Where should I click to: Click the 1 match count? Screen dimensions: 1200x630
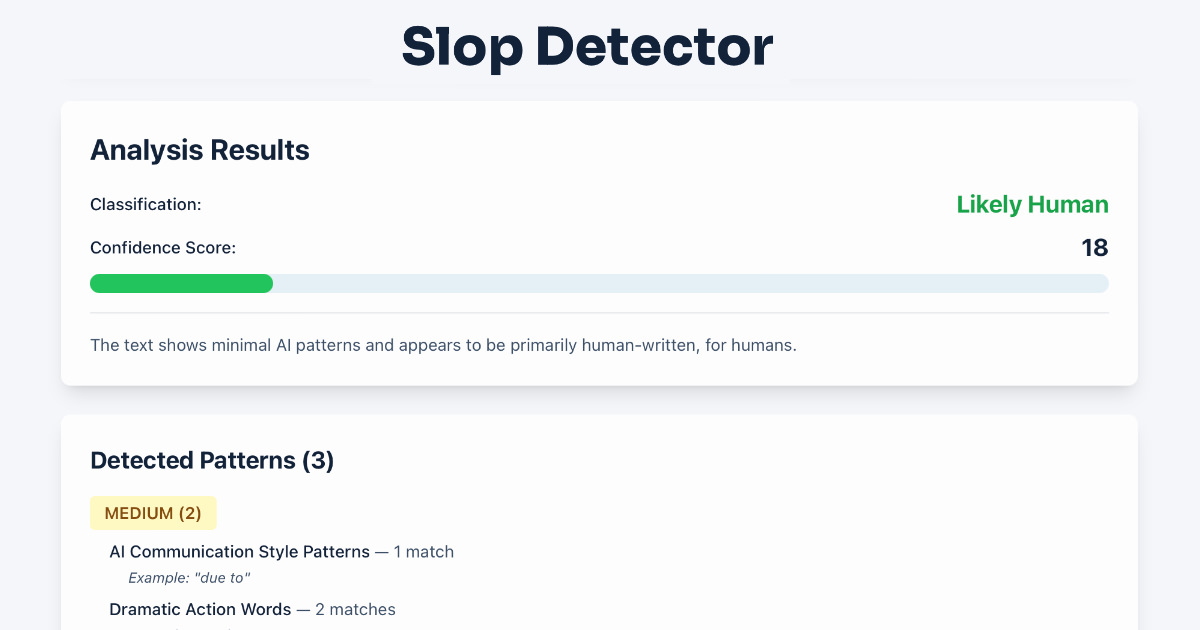(424, 551)
